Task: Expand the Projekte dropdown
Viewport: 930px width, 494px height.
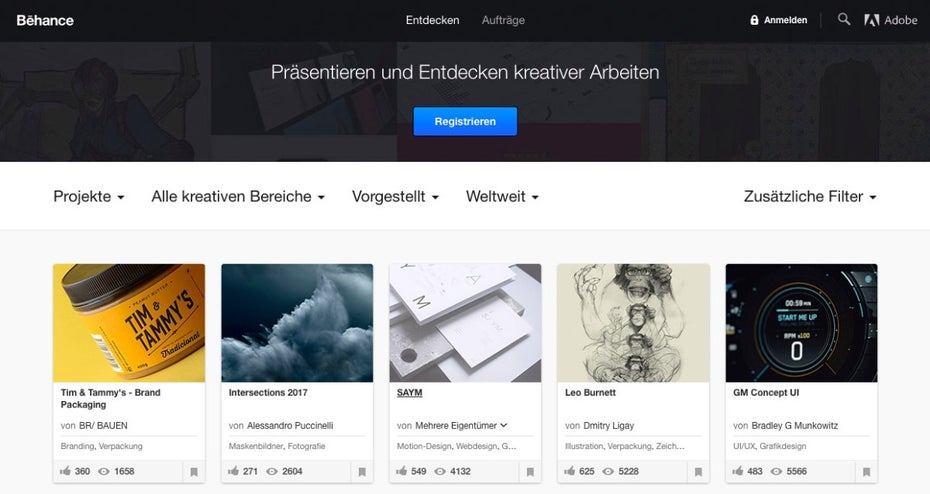Action: [x=89, y=196]
